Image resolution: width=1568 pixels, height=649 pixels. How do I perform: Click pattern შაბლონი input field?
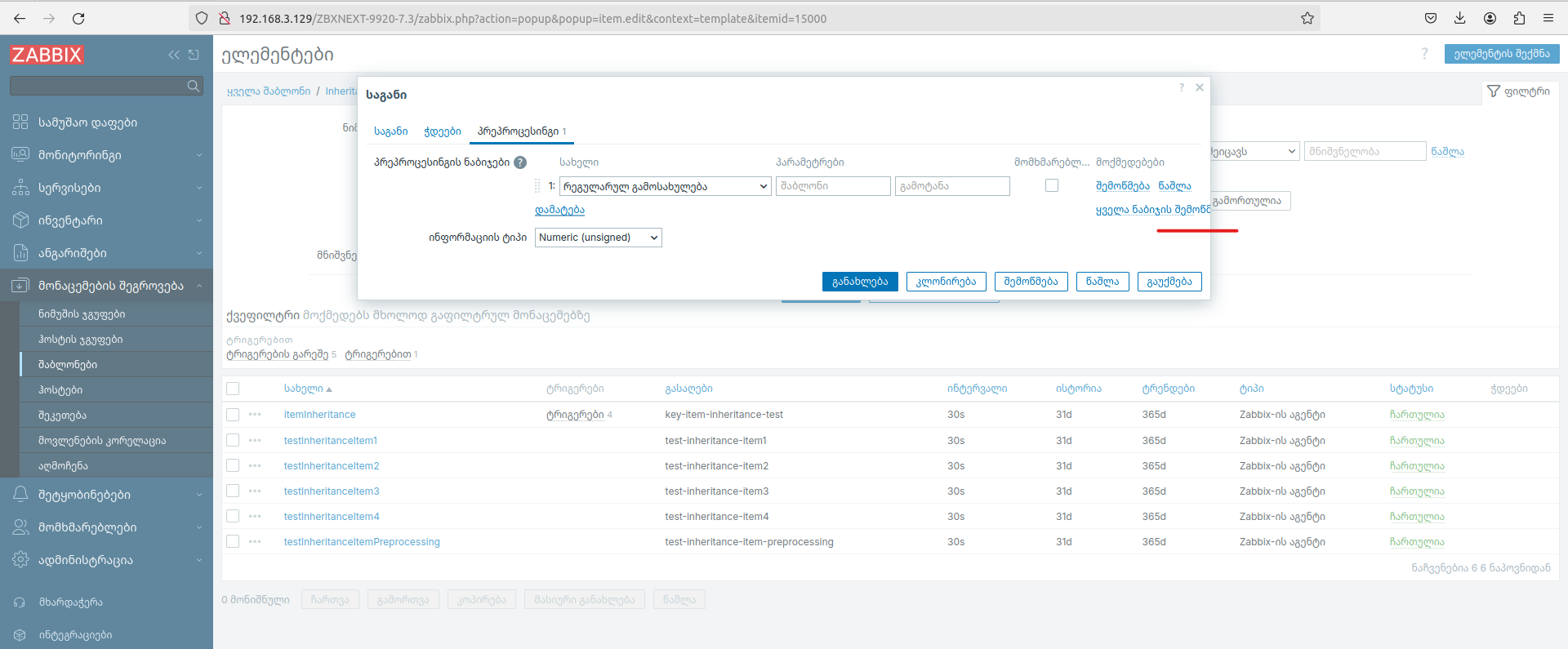point(833,186)
